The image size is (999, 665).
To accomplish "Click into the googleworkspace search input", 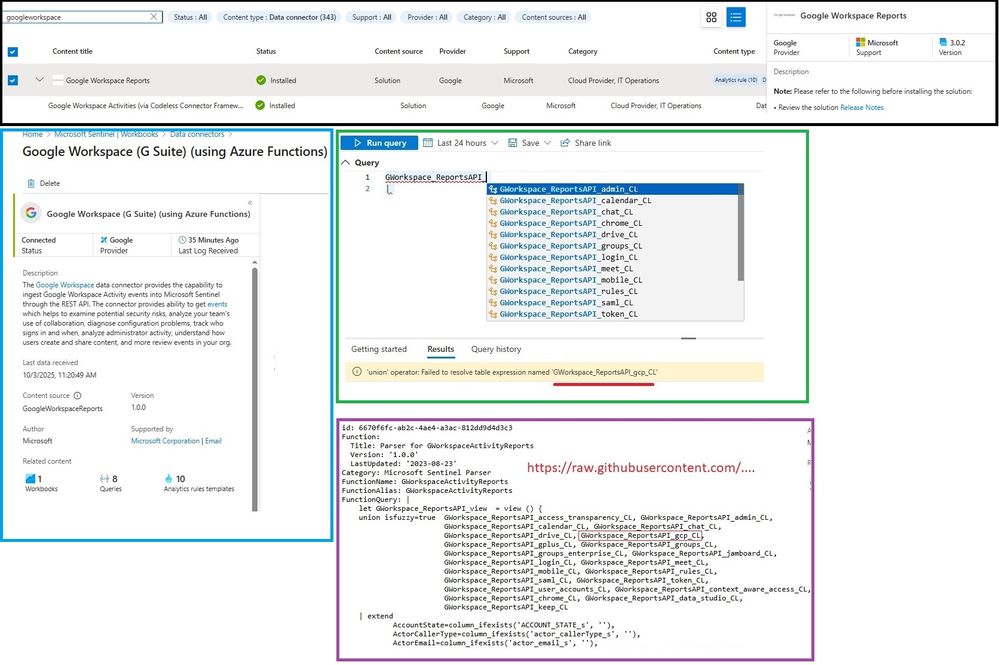I will pos(76,17).
